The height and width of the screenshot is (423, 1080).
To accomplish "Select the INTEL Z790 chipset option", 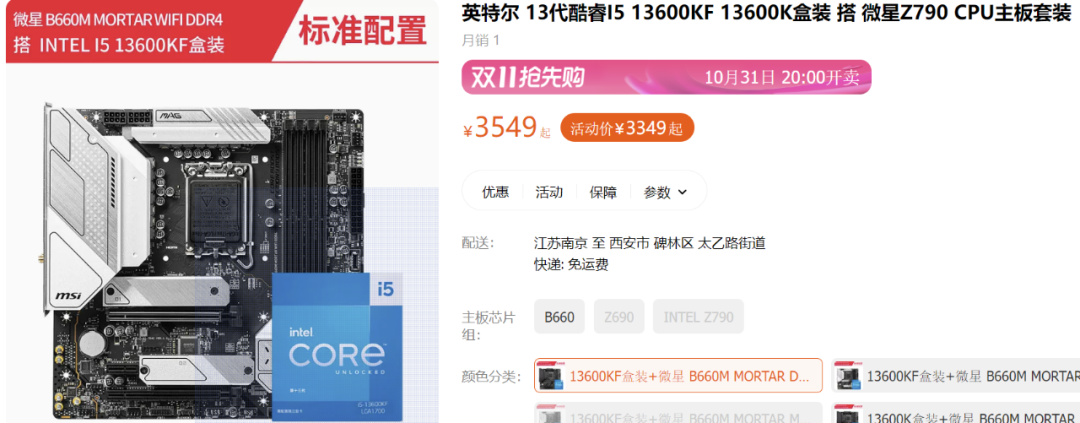I will 698,317.
